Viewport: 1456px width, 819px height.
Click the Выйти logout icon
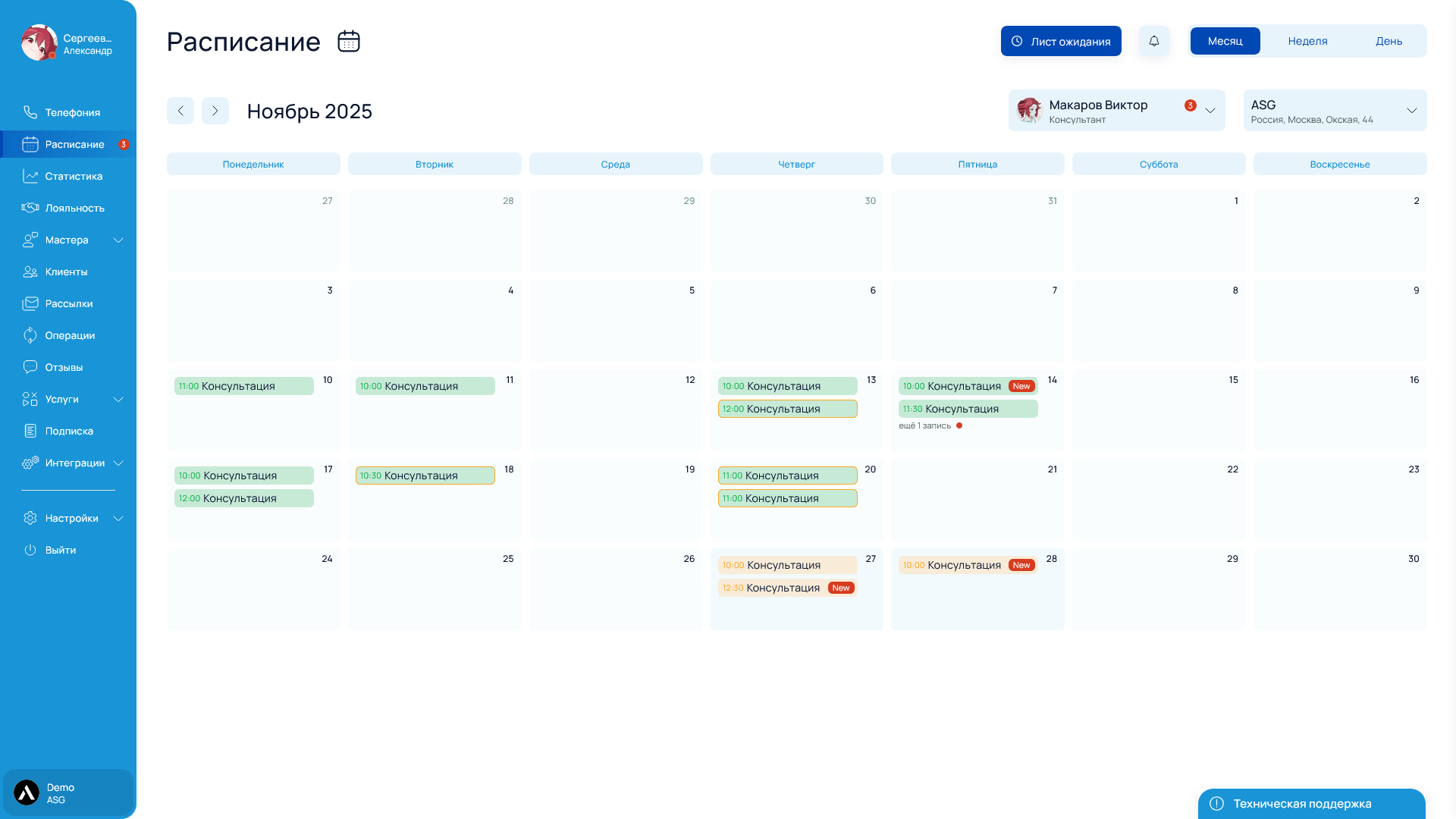tap(30, 550)
